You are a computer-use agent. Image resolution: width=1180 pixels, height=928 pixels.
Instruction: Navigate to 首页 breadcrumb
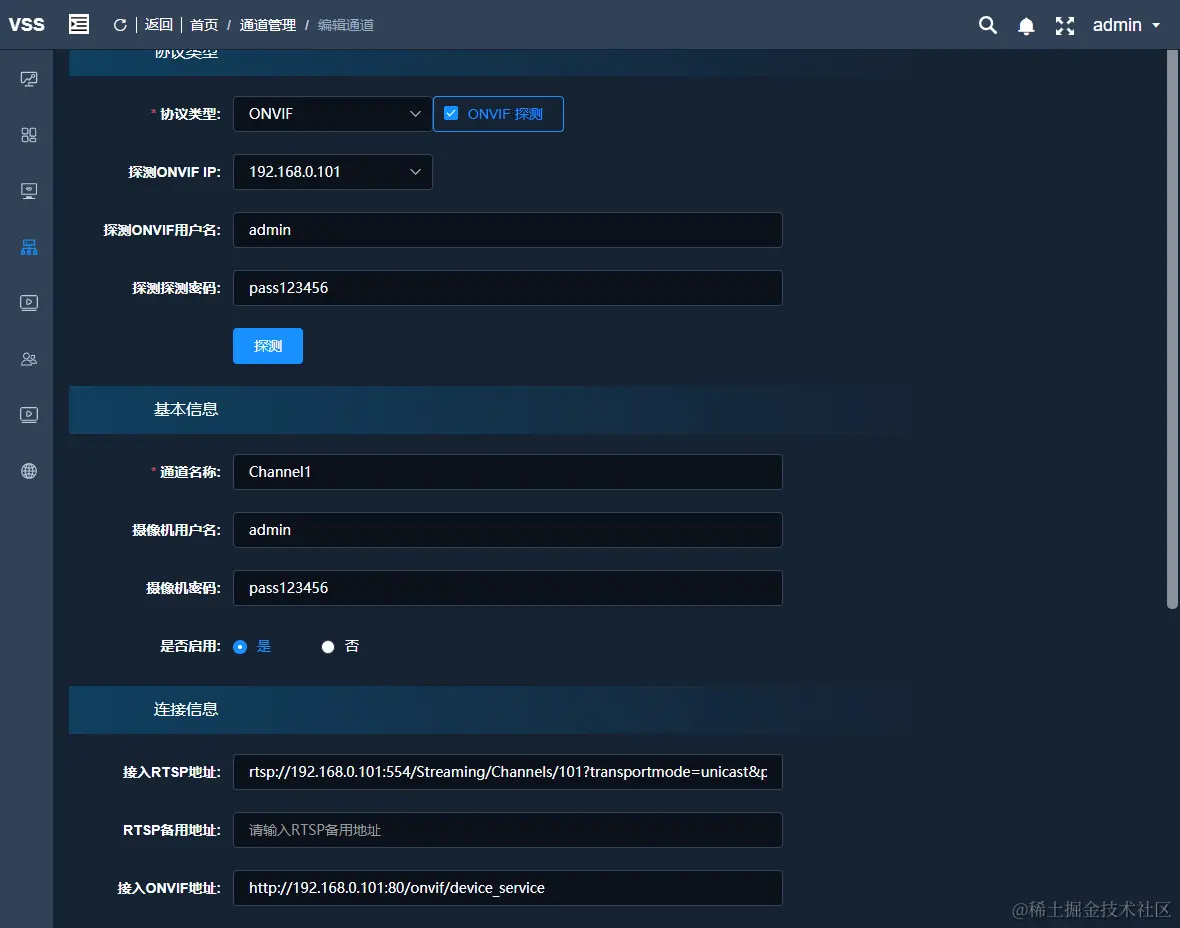[204, 25]
